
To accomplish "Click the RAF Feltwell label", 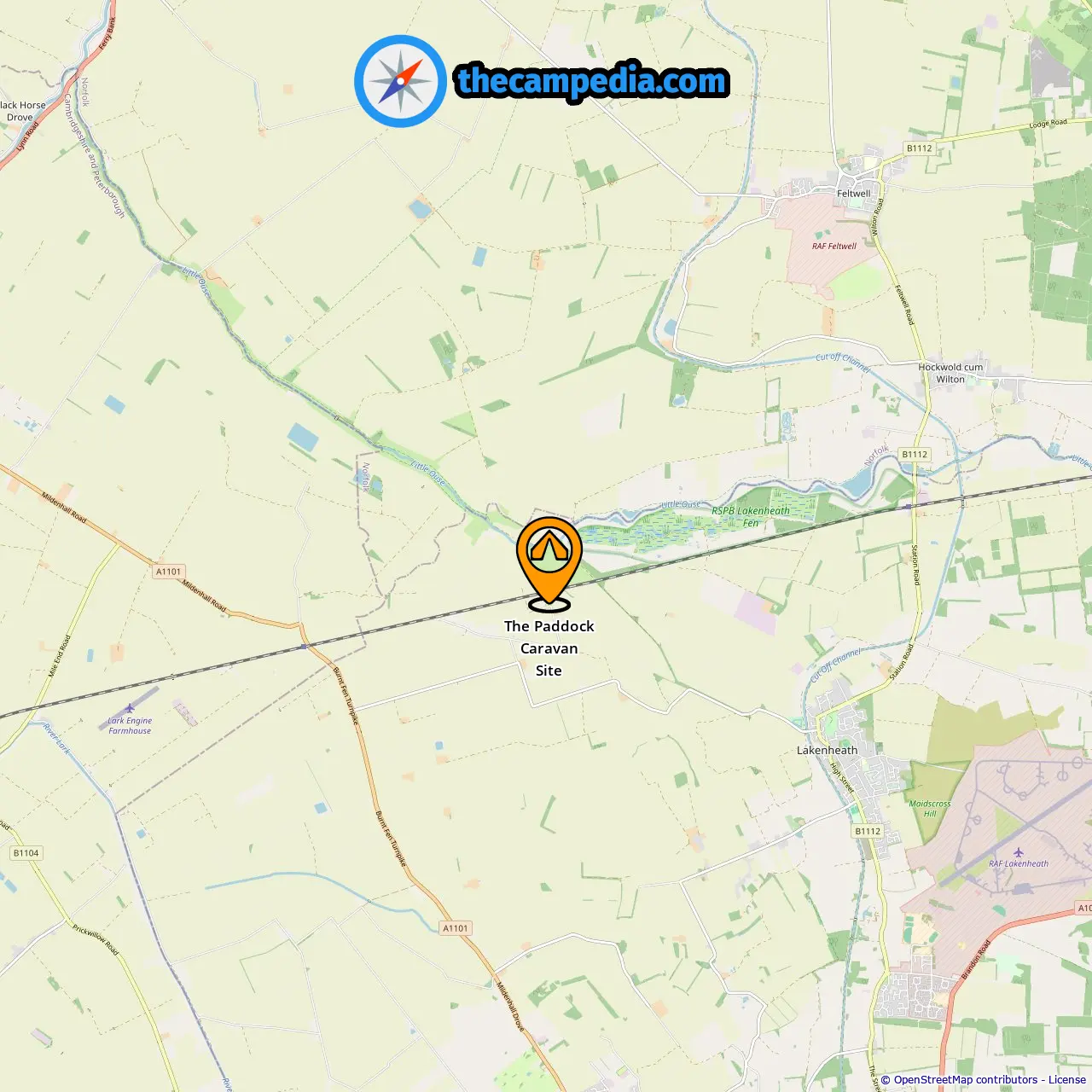I will tap(834, 247).
